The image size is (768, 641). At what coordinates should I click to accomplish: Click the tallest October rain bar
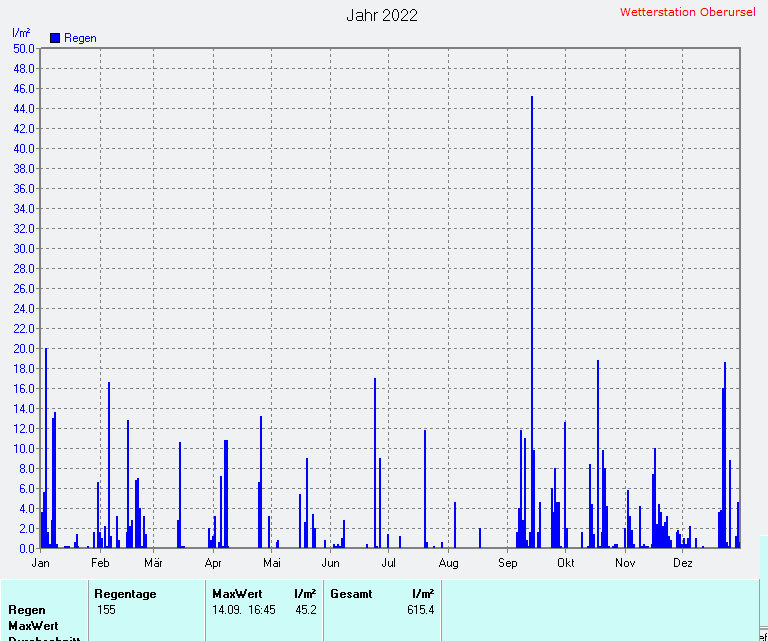click(x=598, y=454)
